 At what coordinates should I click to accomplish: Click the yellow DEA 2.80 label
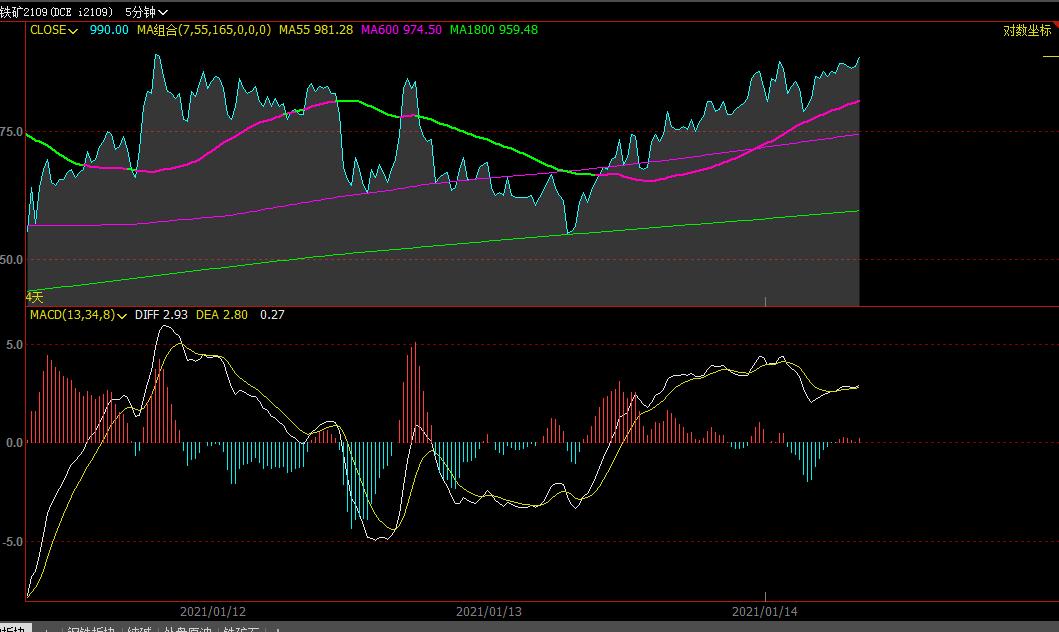tap(222, 315)
